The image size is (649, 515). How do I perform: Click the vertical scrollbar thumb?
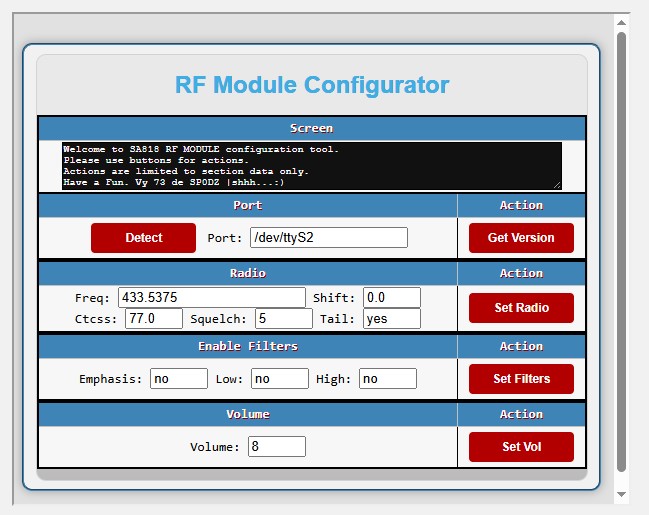pos(621,250)
